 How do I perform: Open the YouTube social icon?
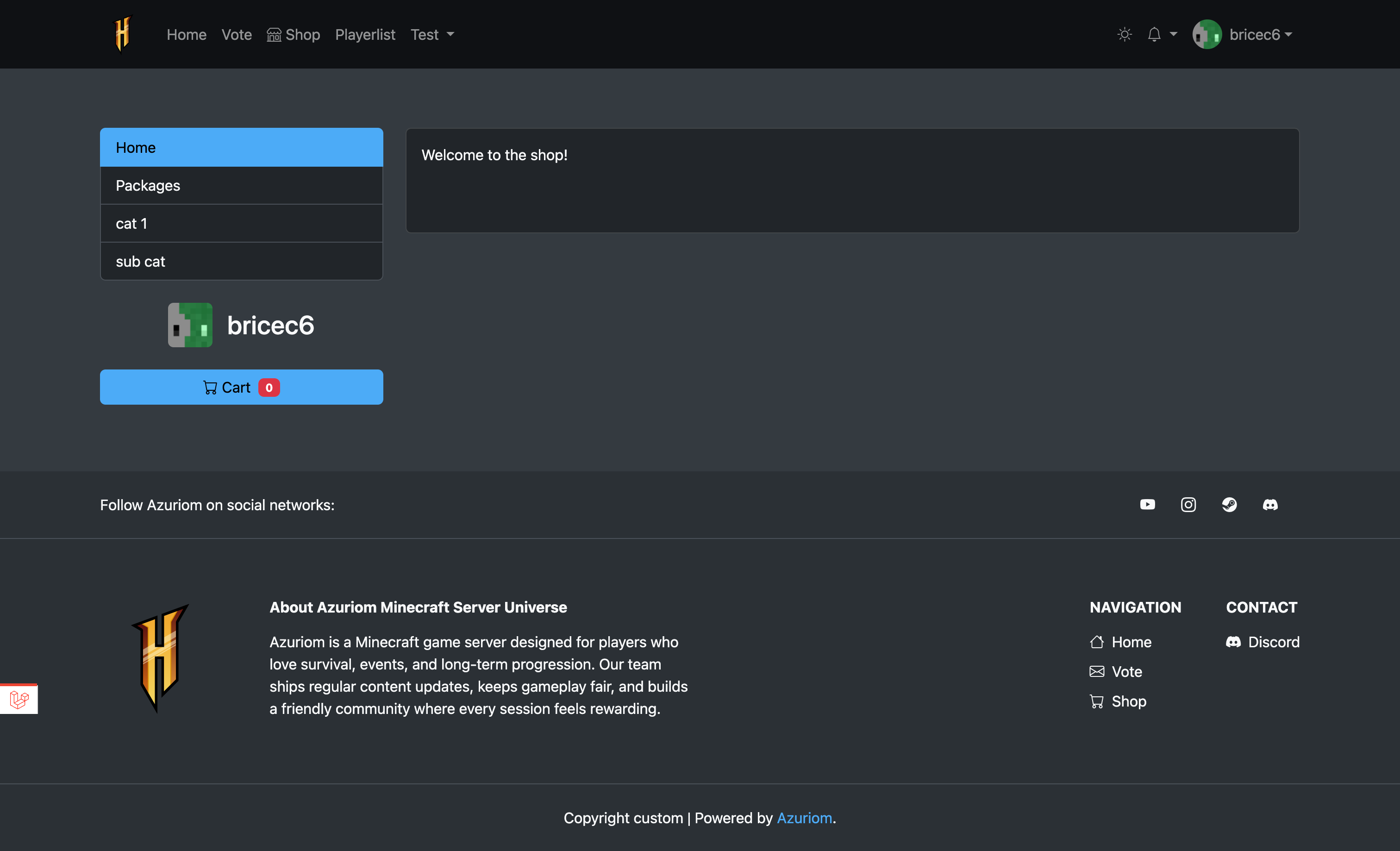(x=1147, y=505)
